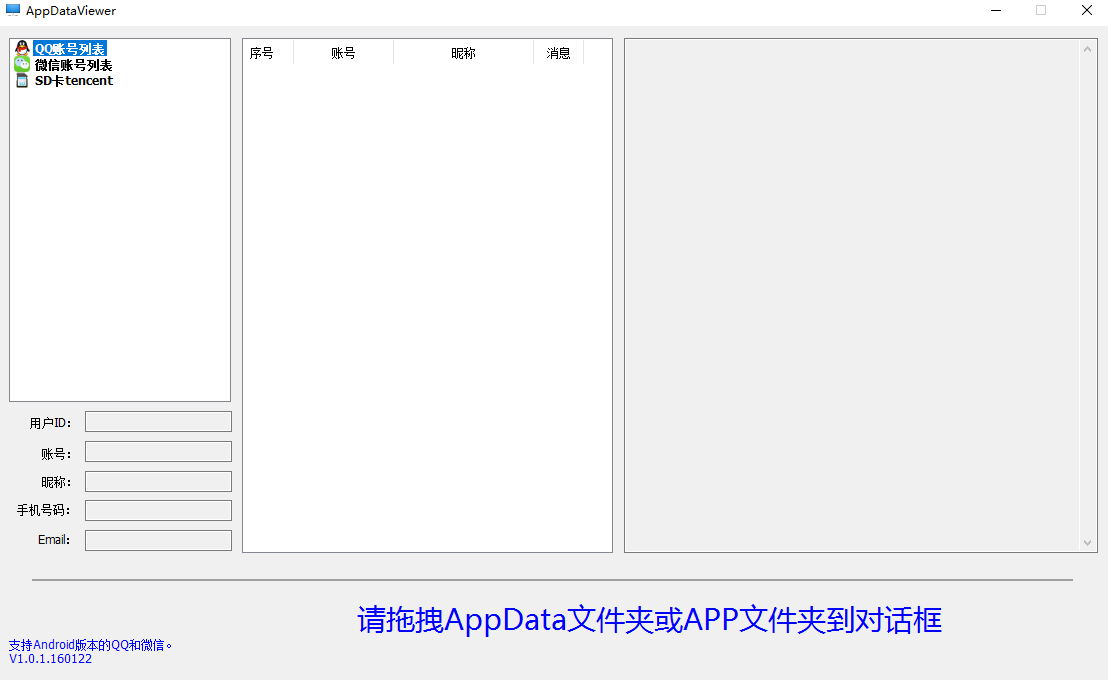Click the WeChat green bubble icon

click(x=22, y=64)
